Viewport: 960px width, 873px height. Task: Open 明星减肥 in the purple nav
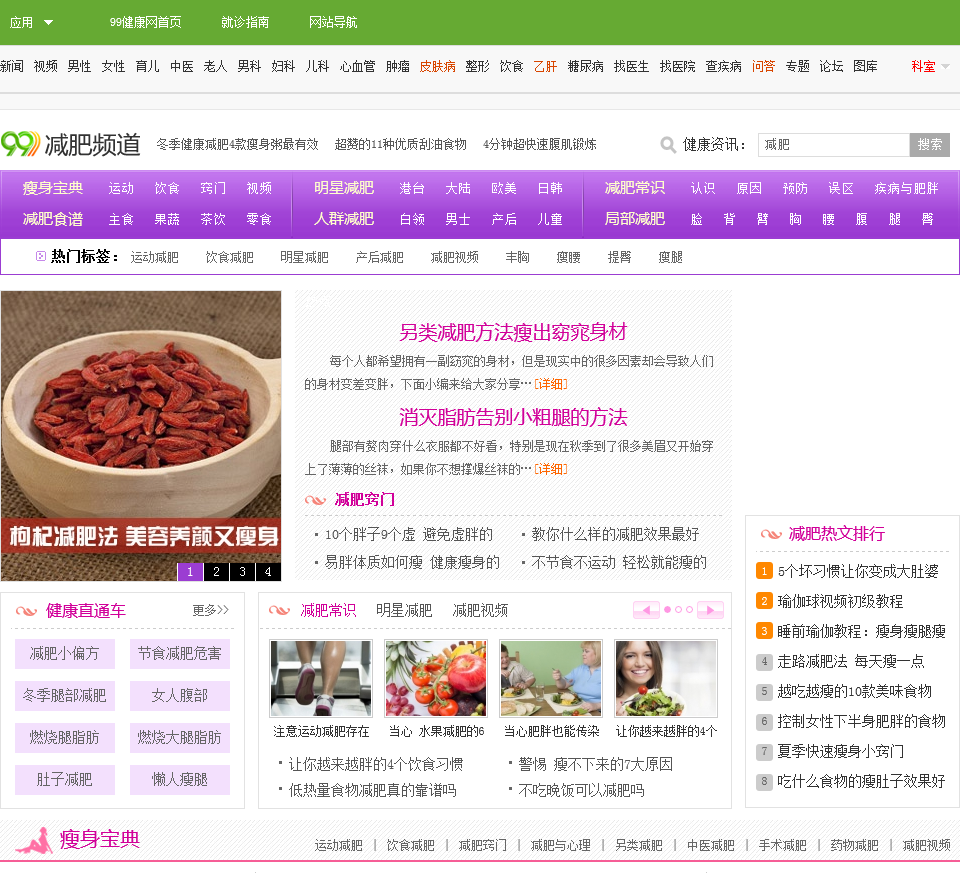(x=343, y=188)
